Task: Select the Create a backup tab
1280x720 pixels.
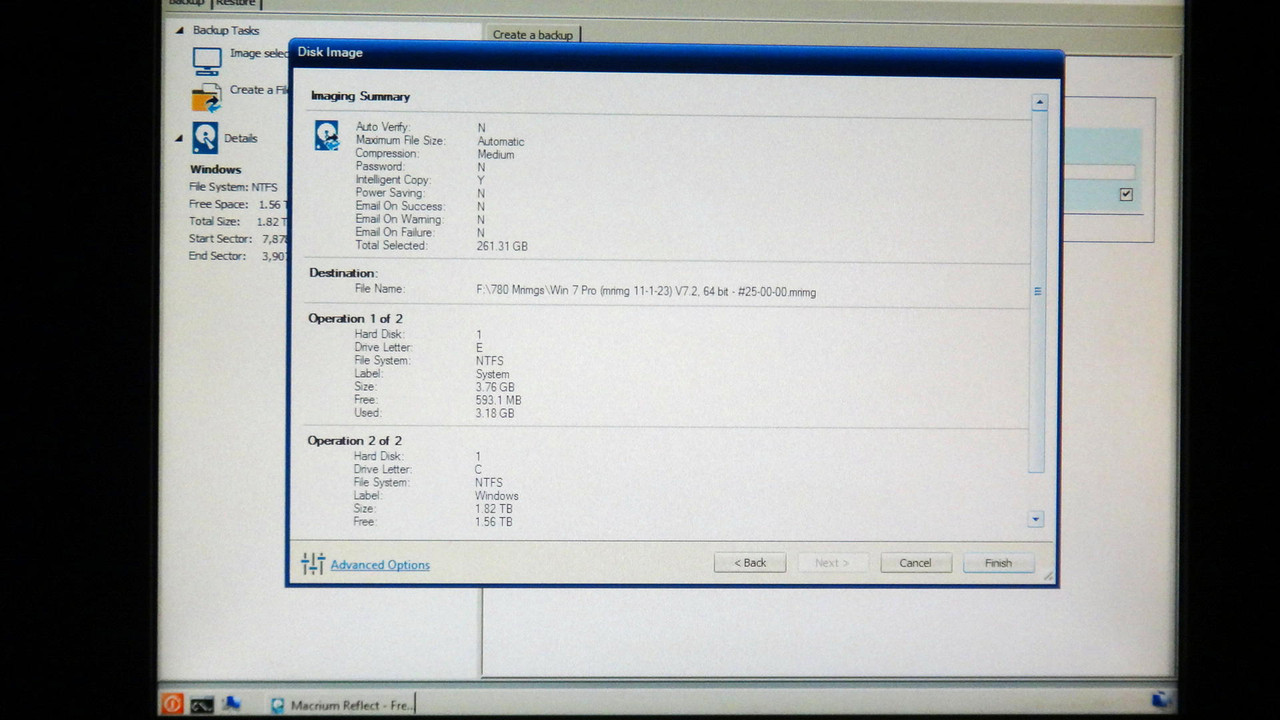Action: (533, 34)
